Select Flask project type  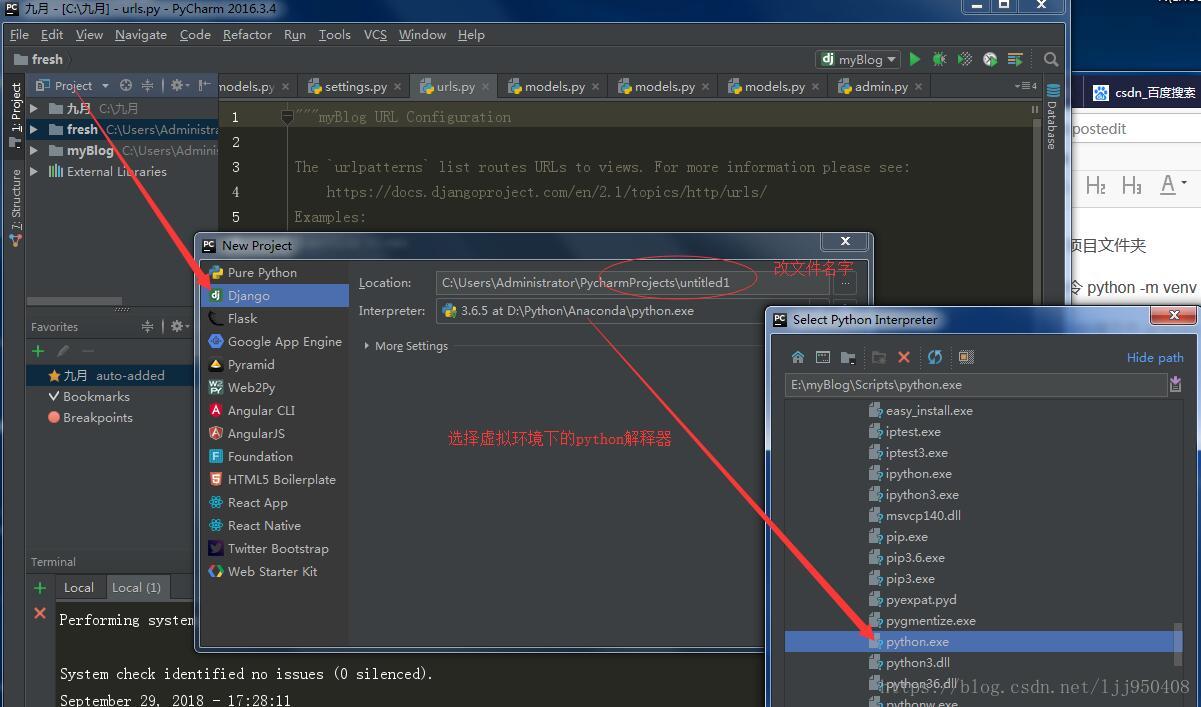(275, 318)
